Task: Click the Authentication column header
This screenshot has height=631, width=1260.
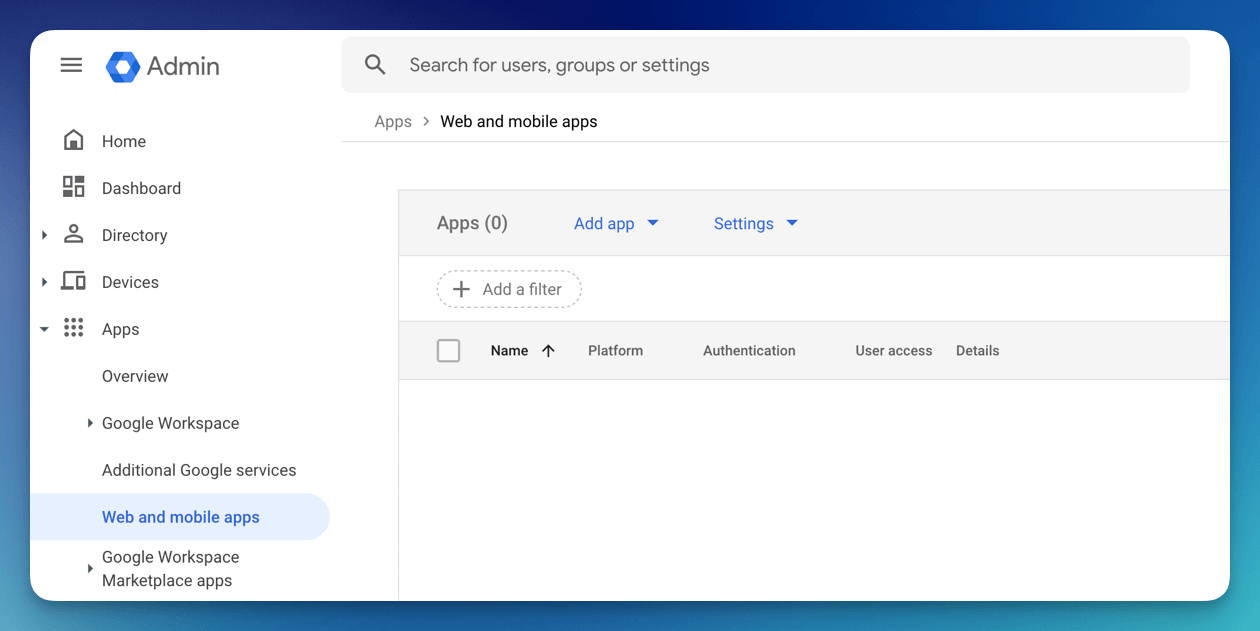Action: point(749,351)
